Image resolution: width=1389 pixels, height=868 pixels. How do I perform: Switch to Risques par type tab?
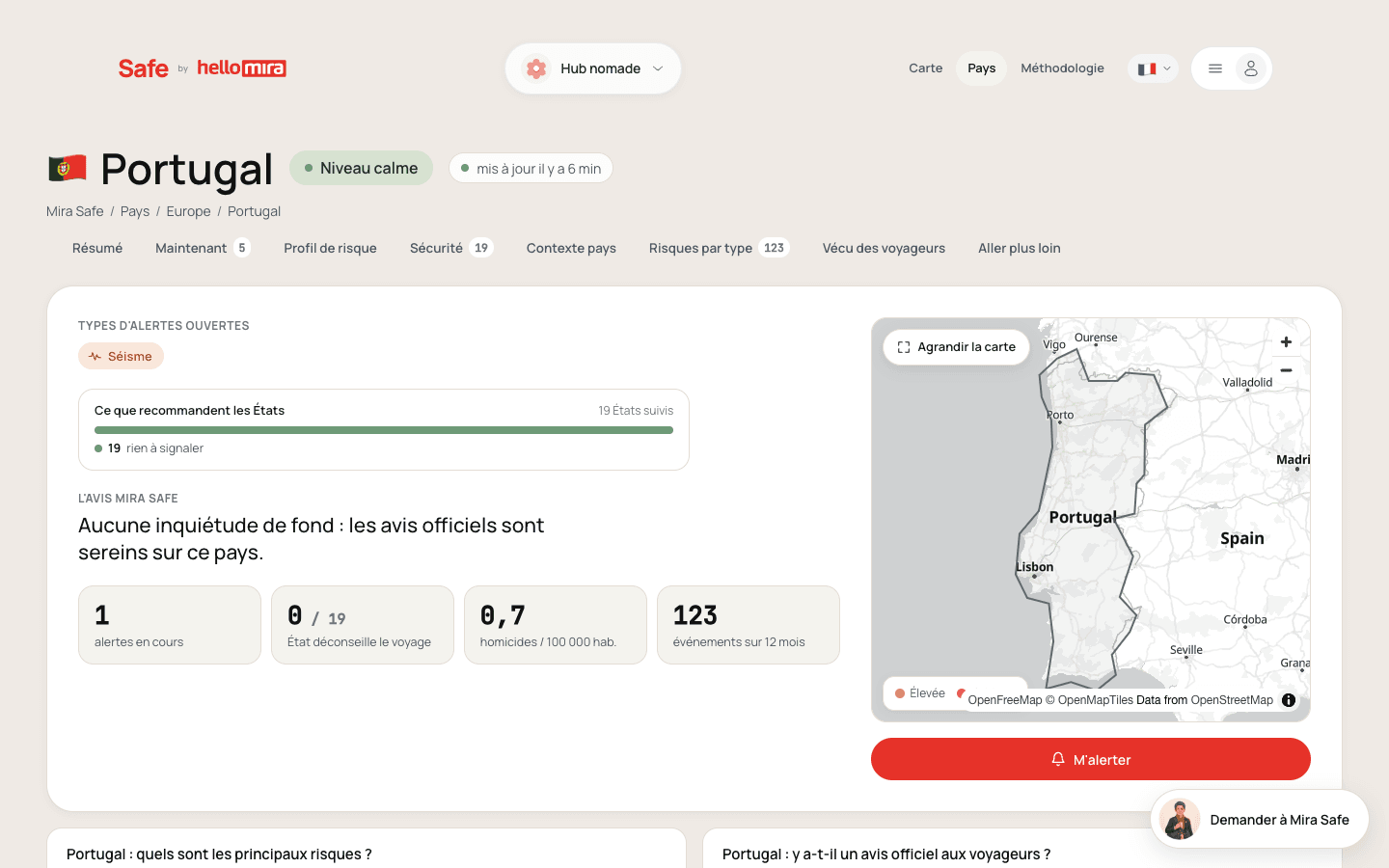(719, 248)
